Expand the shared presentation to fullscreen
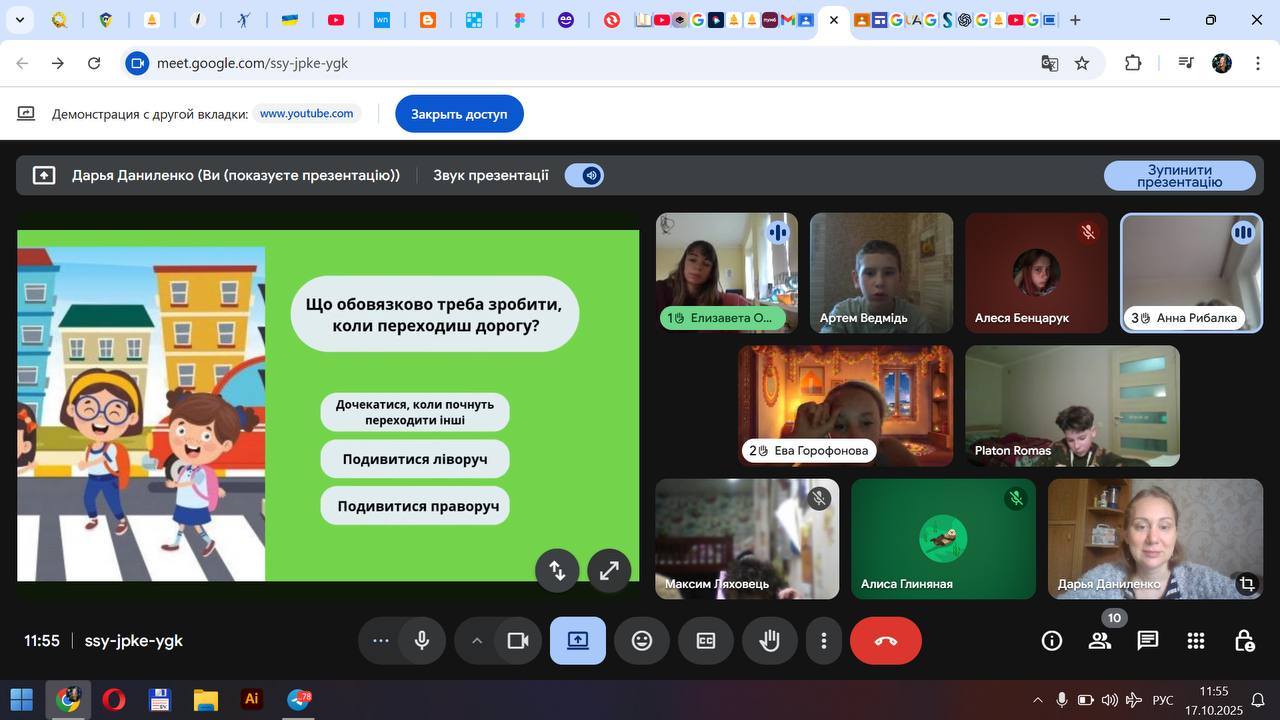The image size is (1280, 720). click(609, 570)
